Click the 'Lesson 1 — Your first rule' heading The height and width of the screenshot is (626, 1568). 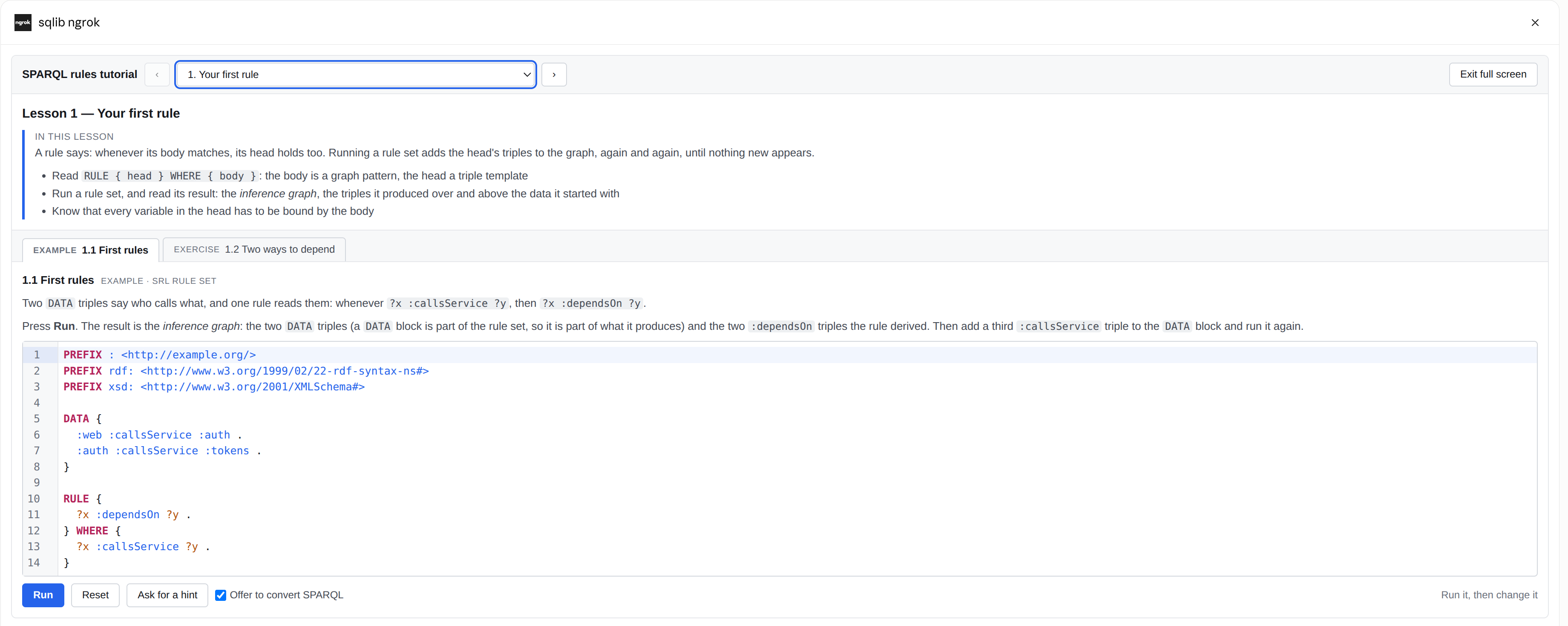pyautogui.click(x=101, y=113)
